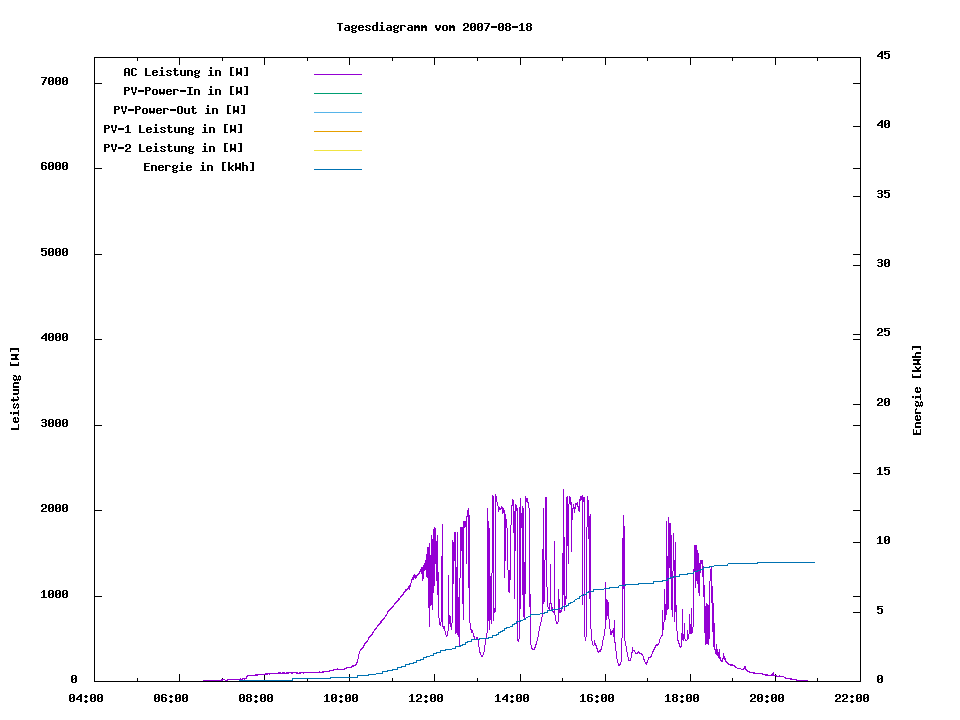
Task: Click the PV-Power-In legend line sample
Action: pyautogui.click(x=337, y=93)
